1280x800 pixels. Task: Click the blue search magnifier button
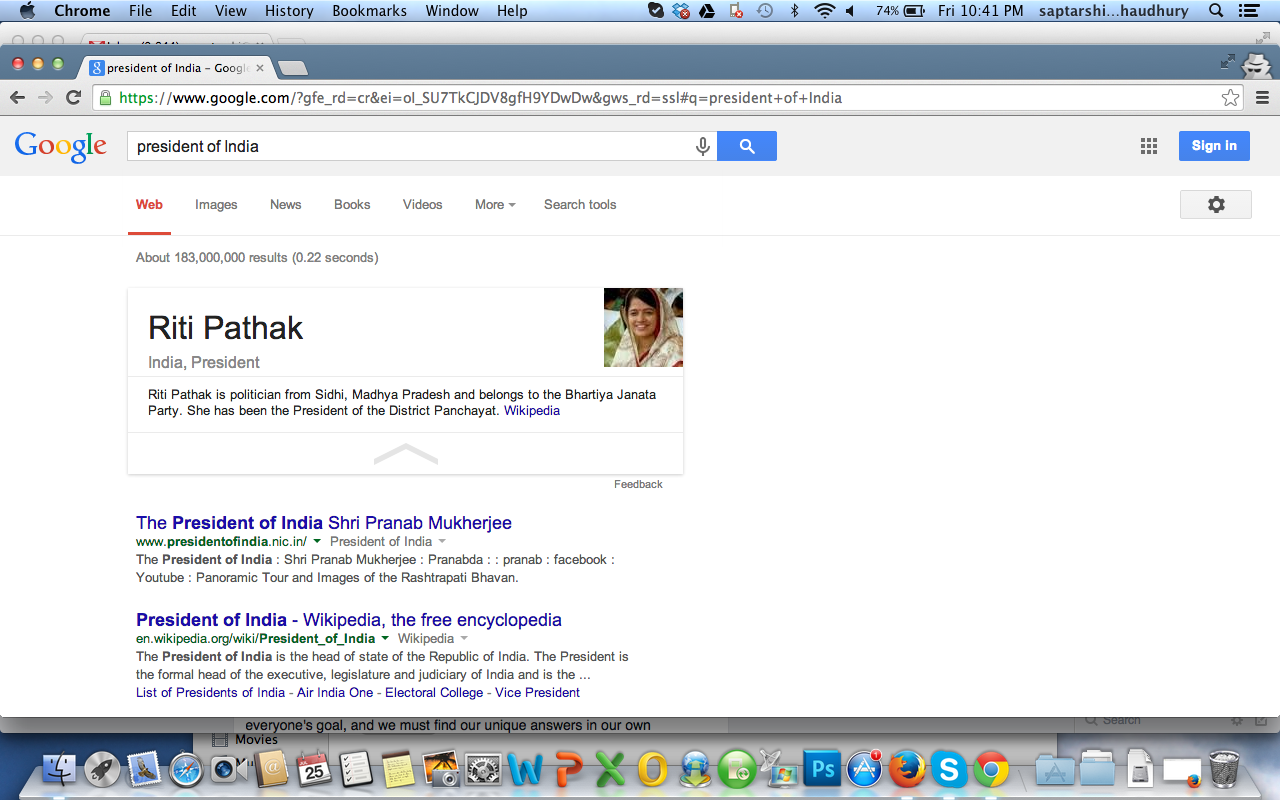coord(747,146)
